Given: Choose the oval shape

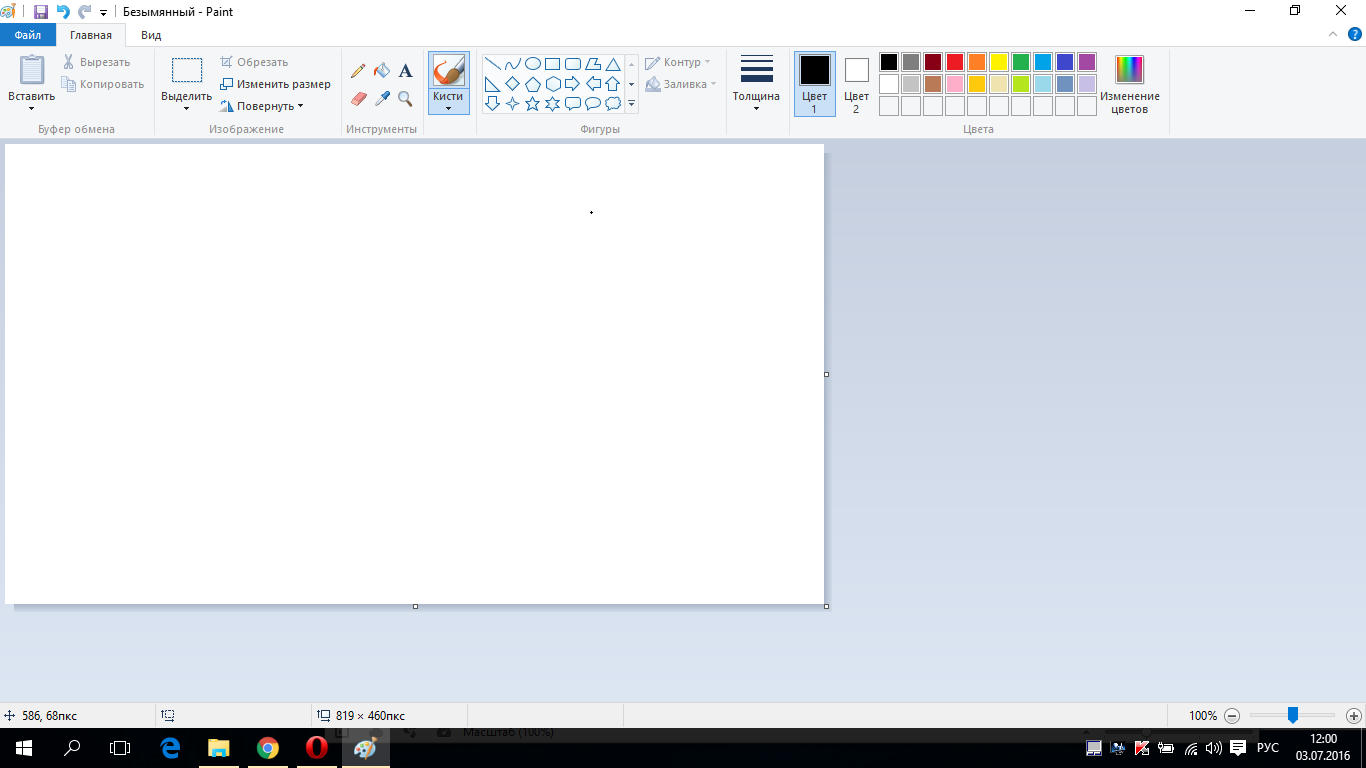Looking at the screenshot, I should [x=533, y=64].
